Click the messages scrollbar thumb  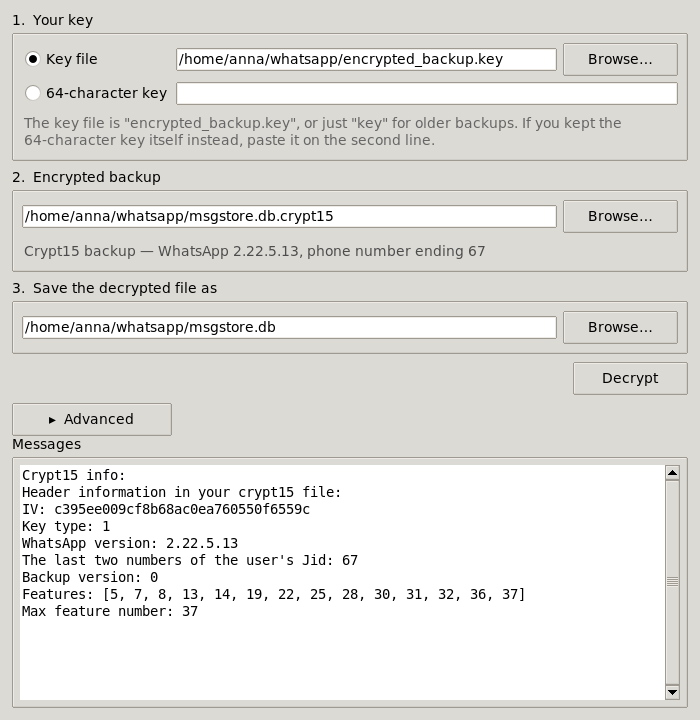pos(672,582)
